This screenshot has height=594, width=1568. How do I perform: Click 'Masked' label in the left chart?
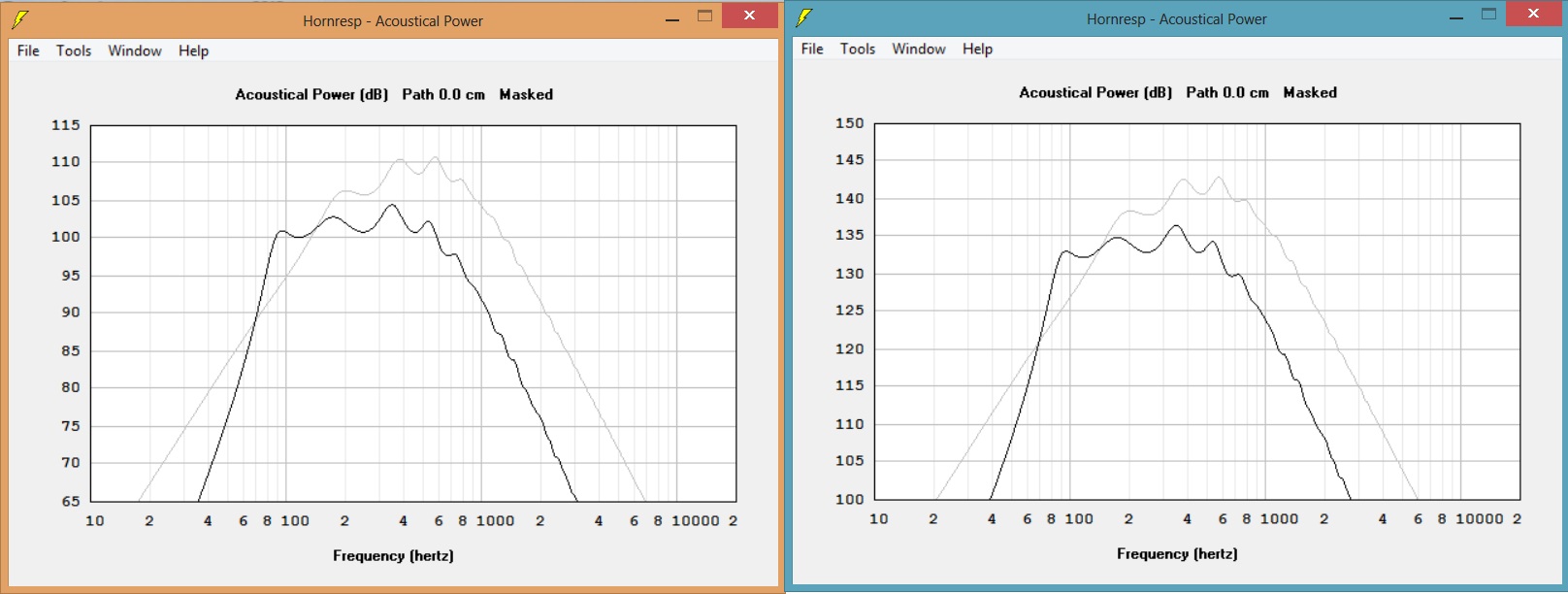(526, 94)
